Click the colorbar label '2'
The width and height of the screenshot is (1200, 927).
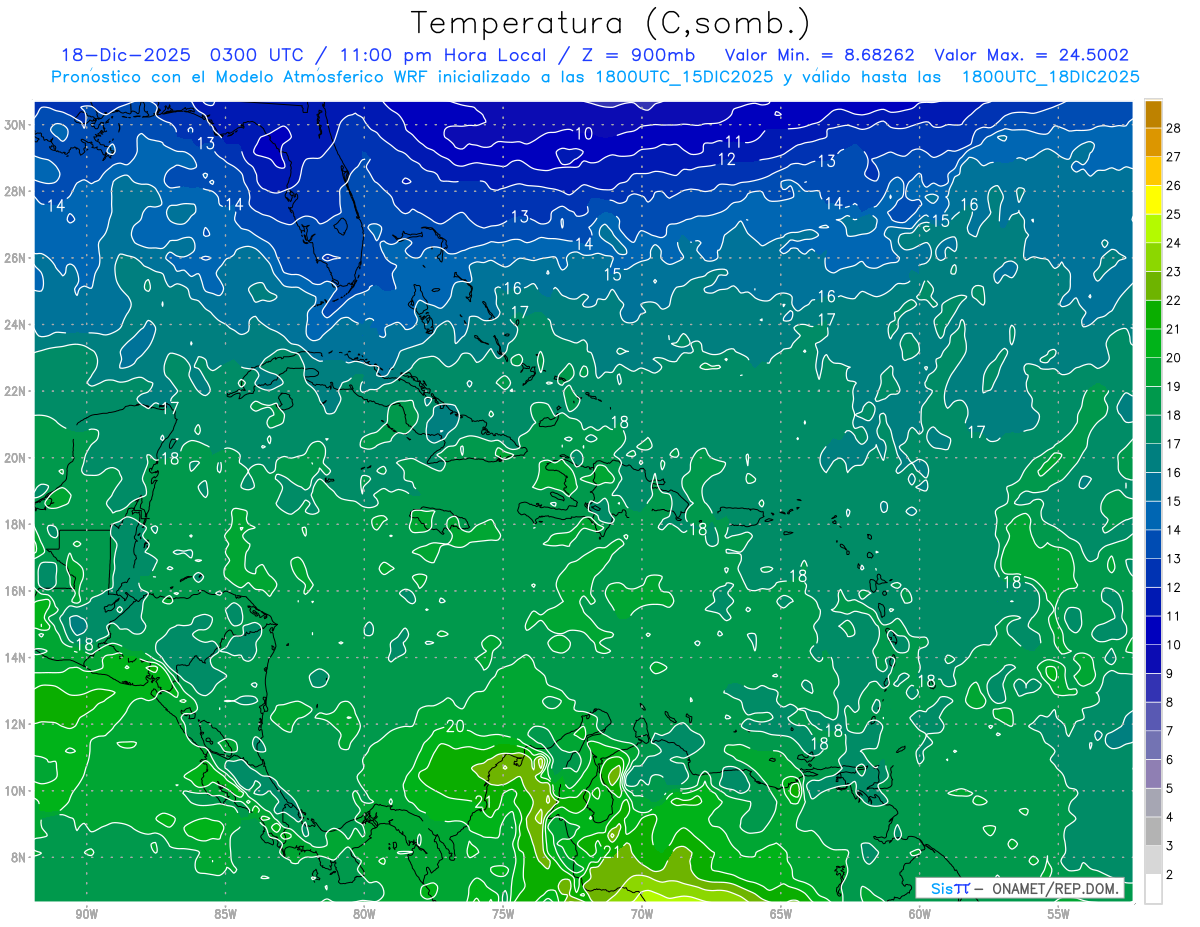coord(1169,875)
